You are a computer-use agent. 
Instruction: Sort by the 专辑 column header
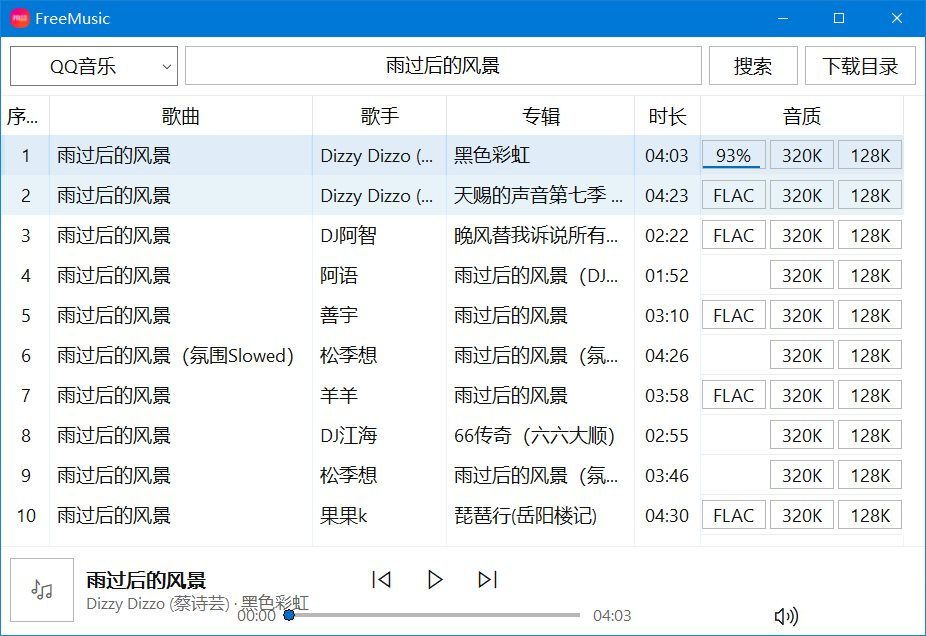540,116
